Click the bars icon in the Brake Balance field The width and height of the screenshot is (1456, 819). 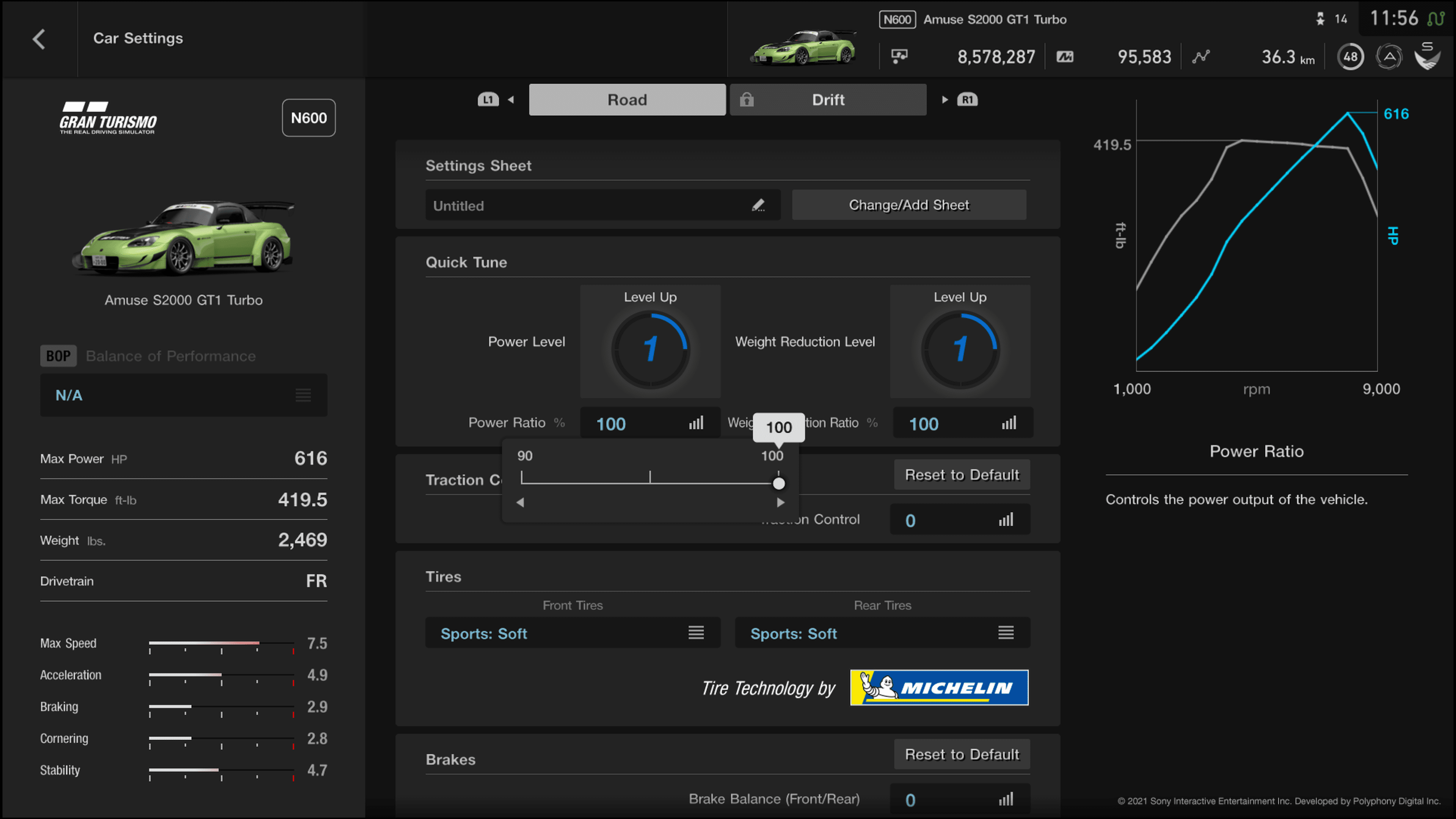pos(1006,799)
